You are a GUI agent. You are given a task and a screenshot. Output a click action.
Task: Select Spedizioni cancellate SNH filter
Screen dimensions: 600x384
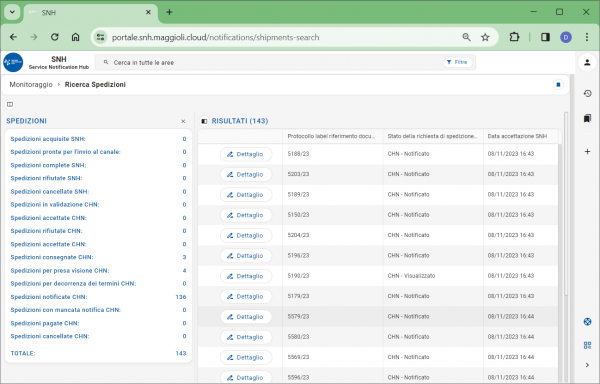pos(98,192)
